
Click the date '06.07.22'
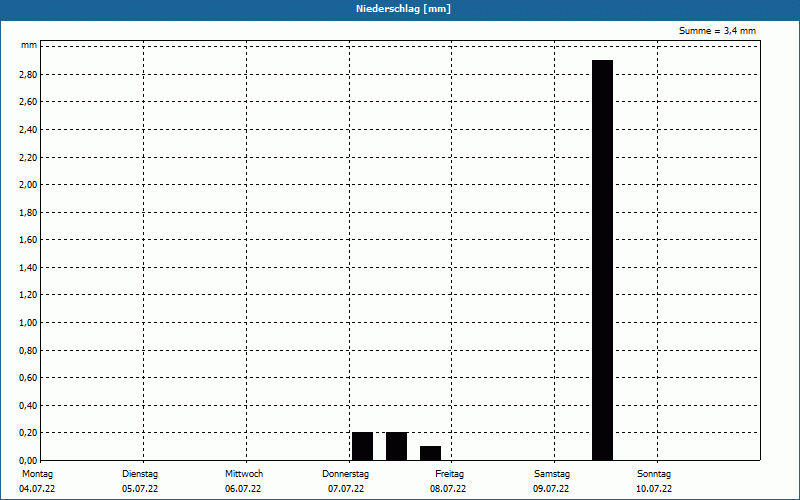coord(243,489)
